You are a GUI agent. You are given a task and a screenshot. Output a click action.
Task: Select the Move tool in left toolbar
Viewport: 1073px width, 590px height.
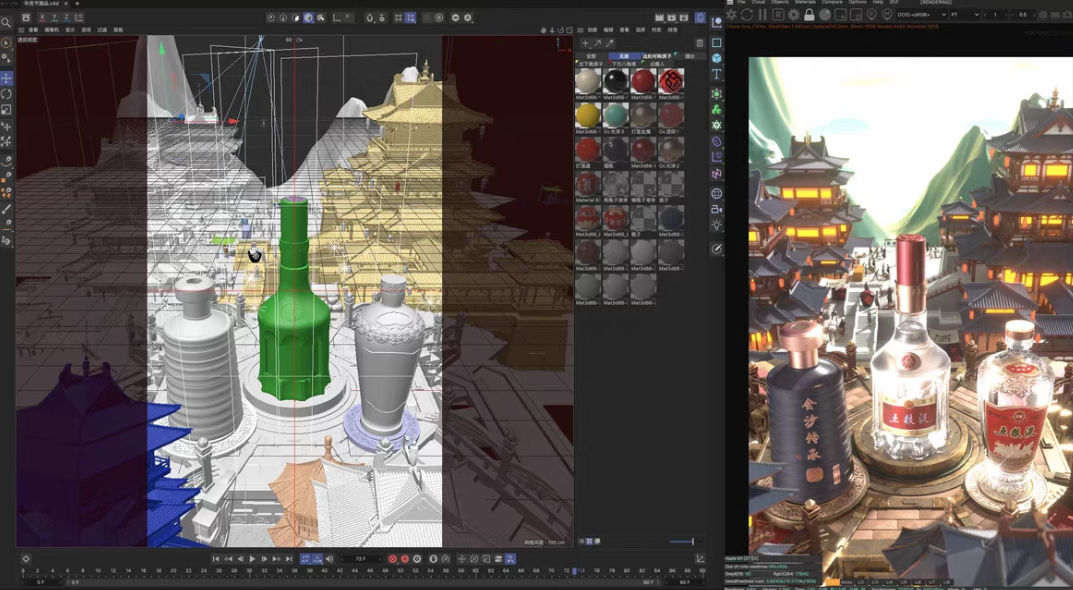(7, 78)
